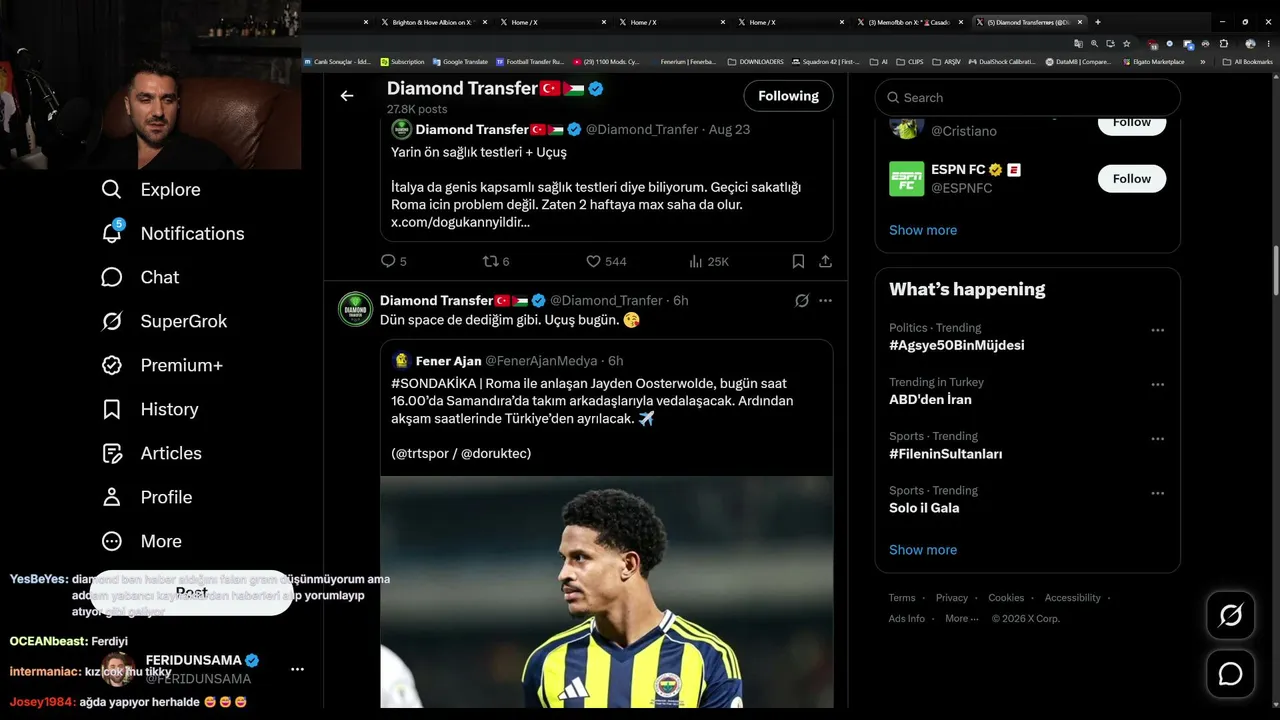Screen dimensions: 1280x720
Task: Open options for #Agsye50BinMüjdesi trend
Action: pyautogui.click(x=1157, y=330)
